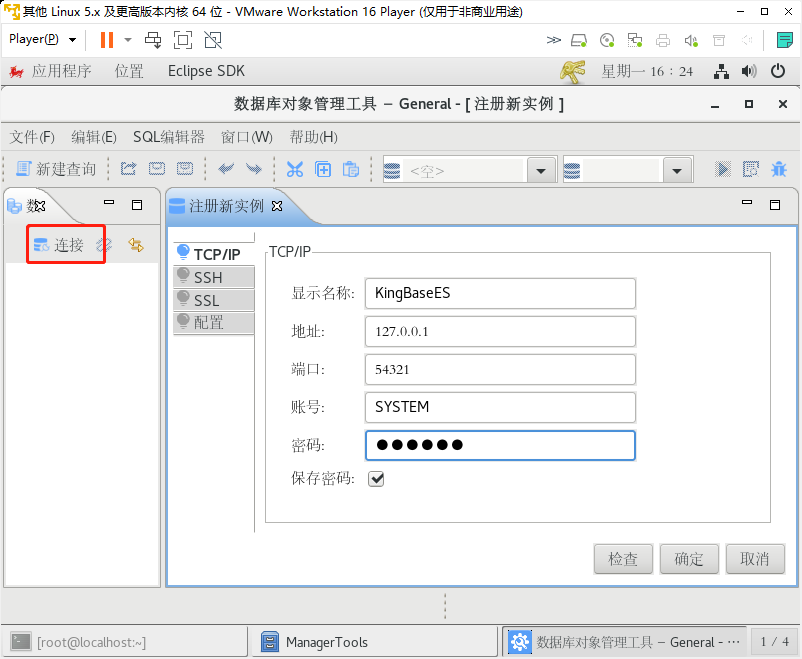Image resolution: width=802 pixels, height=659 pixels.
Task: Click the 密码 password field
Action: (500, 445)
